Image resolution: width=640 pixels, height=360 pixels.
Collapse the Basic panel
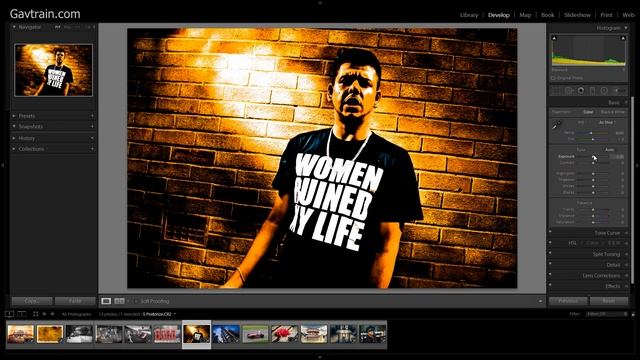pyautogui.click(x=626, y=102)
